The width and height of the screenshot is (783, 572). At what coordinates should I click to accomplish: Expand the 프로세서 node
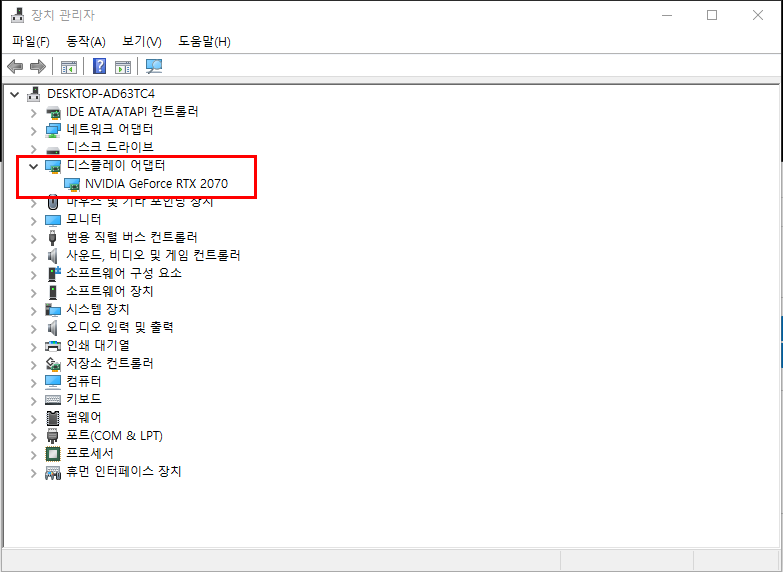[x=33, y=455]
